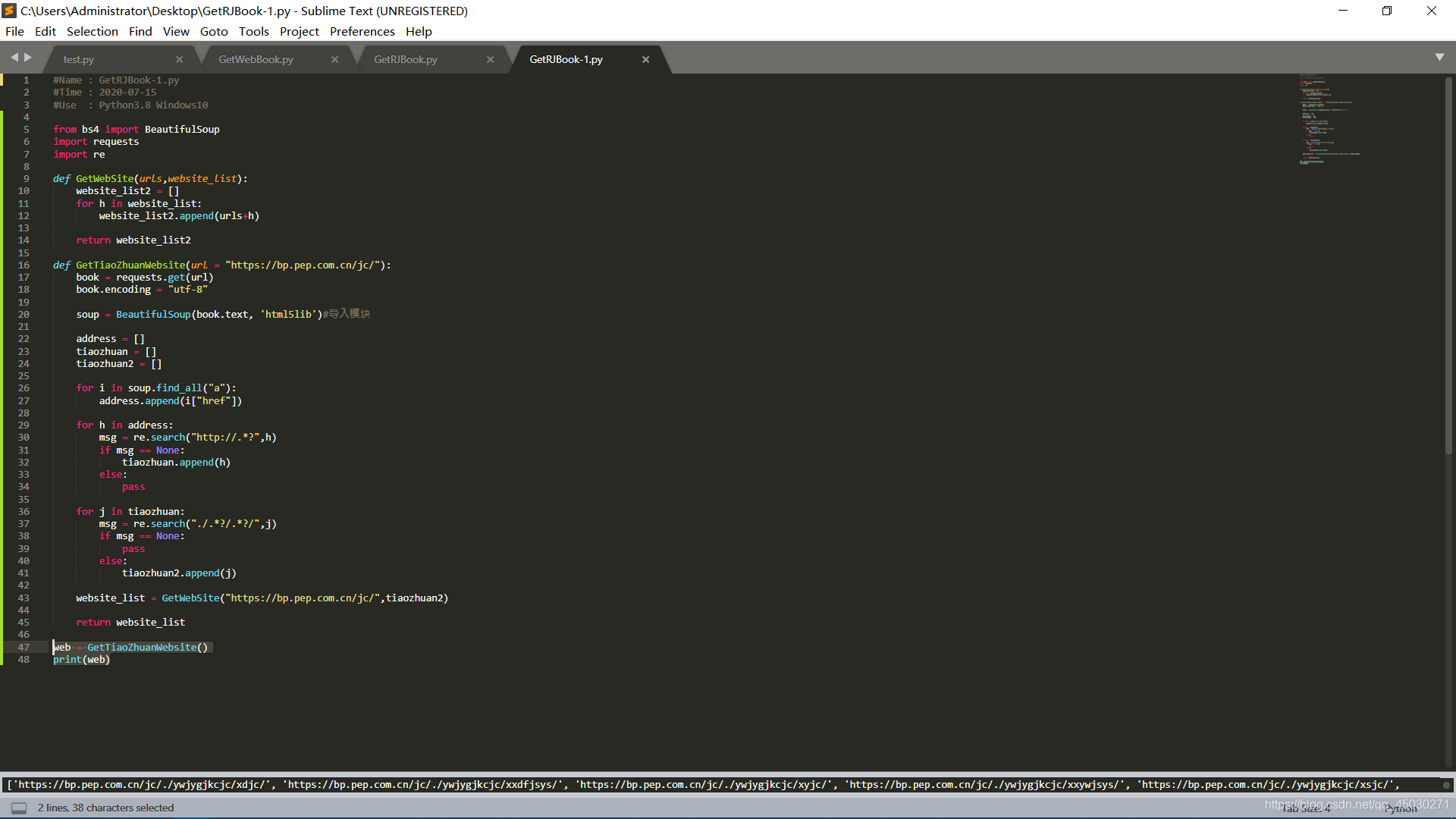The width and height of the screenshot is (1456, 819).
Task: Place cursor on 'def GetWebSite' function definition
Action: 150,178
